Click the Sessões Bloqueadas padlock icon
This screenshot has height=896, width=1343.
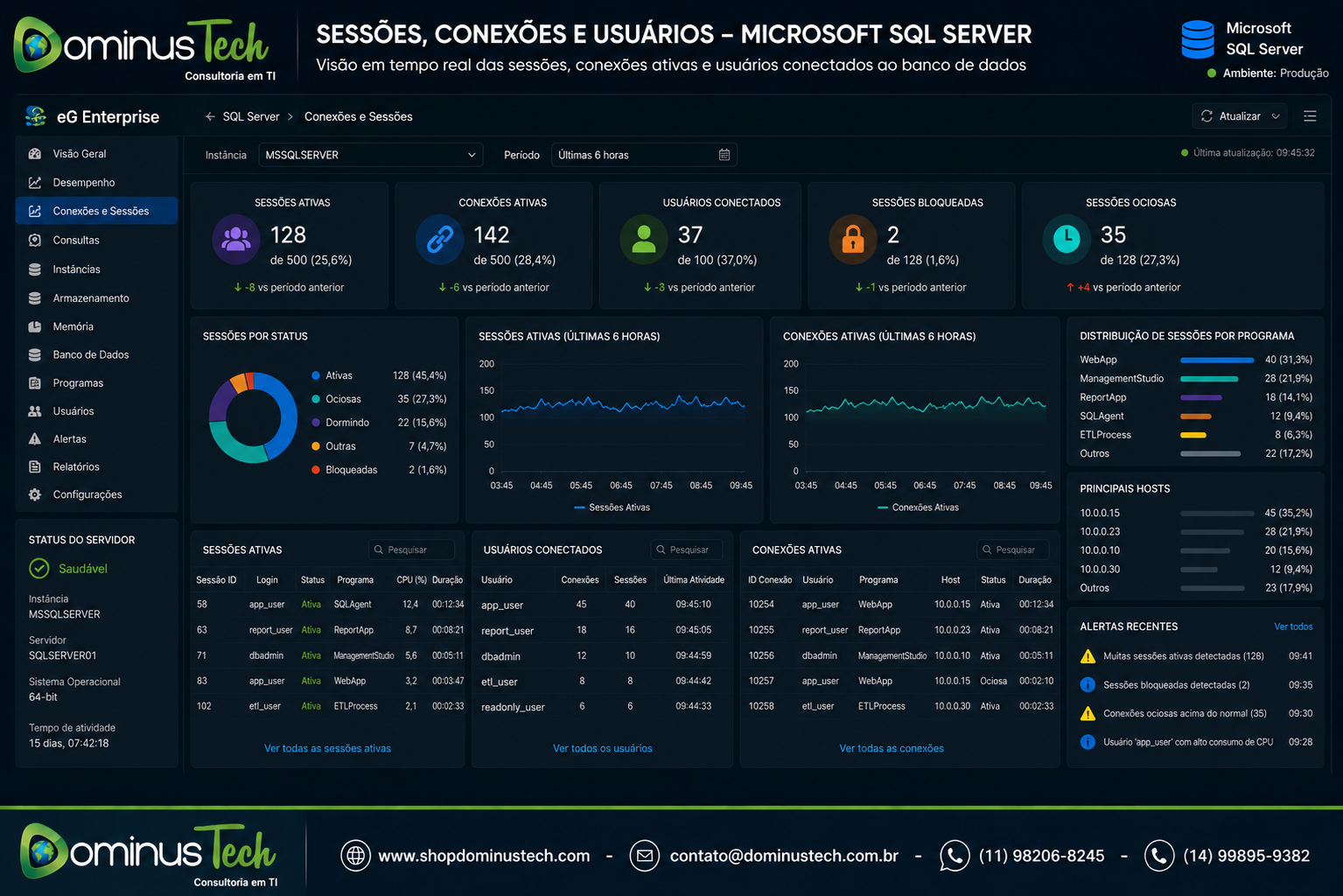(853, 240)
